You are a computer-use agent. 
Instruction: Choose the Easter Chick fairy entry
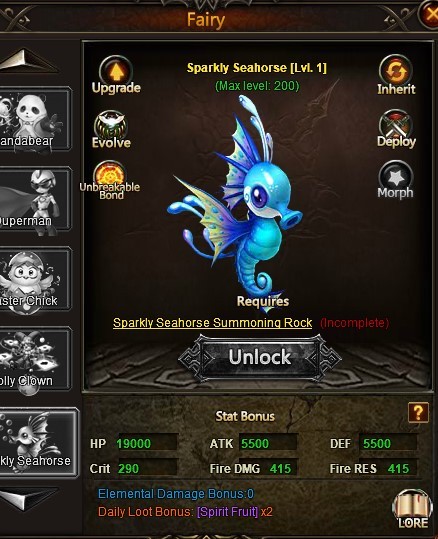[x=35, y=279]
